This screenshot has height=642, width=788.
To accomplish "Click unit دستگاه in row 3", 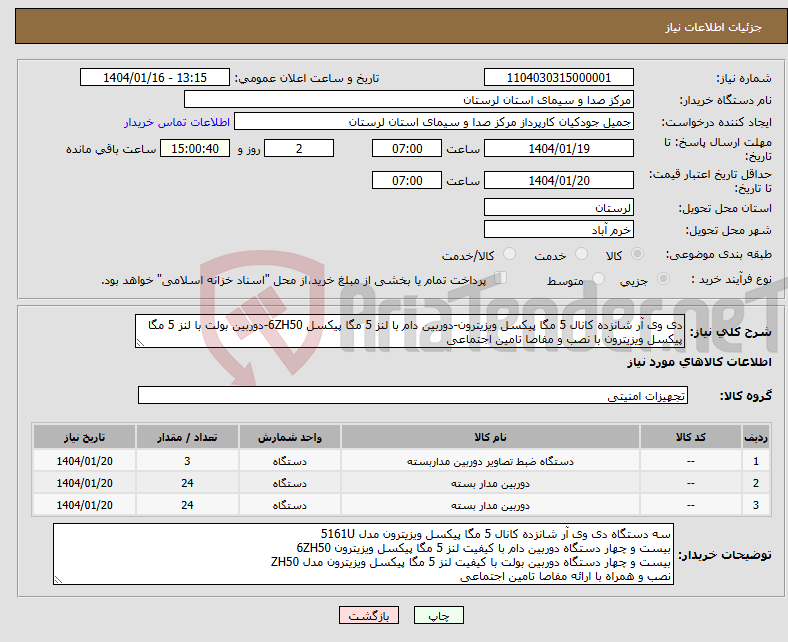I will click(290, 505).
